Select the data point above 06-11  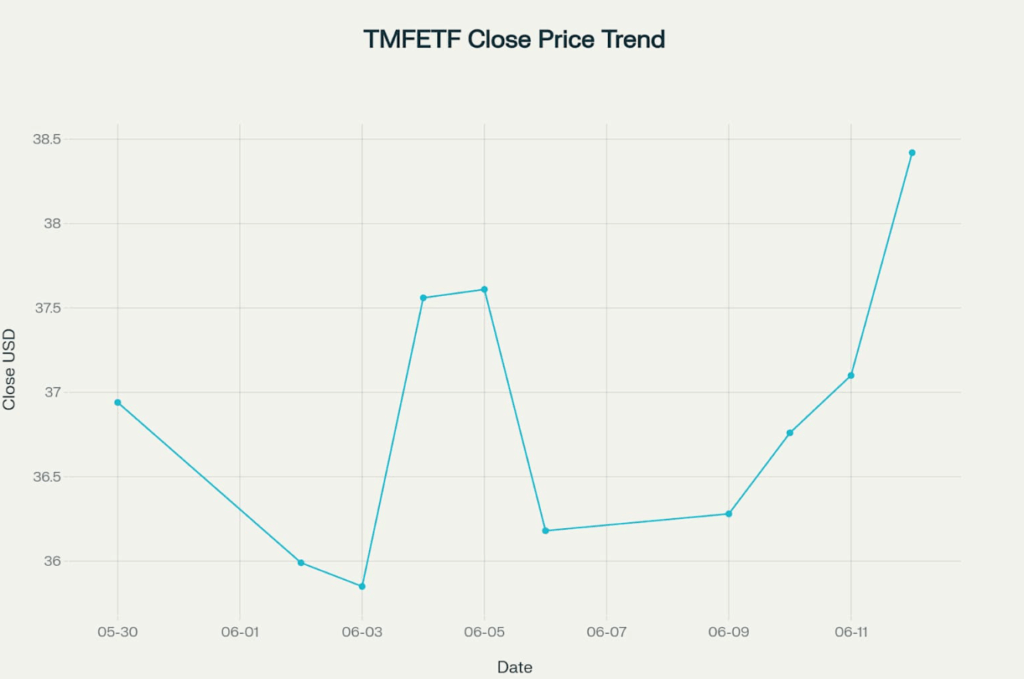pos(851,375)
